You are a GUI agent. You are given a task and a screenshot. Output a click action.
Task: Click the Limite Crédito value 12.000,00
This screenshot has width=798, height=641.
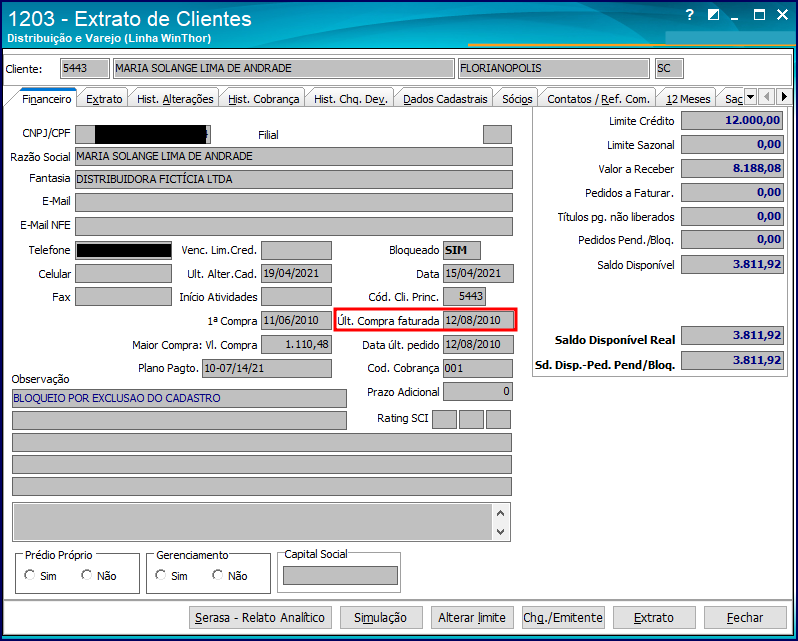732,121
